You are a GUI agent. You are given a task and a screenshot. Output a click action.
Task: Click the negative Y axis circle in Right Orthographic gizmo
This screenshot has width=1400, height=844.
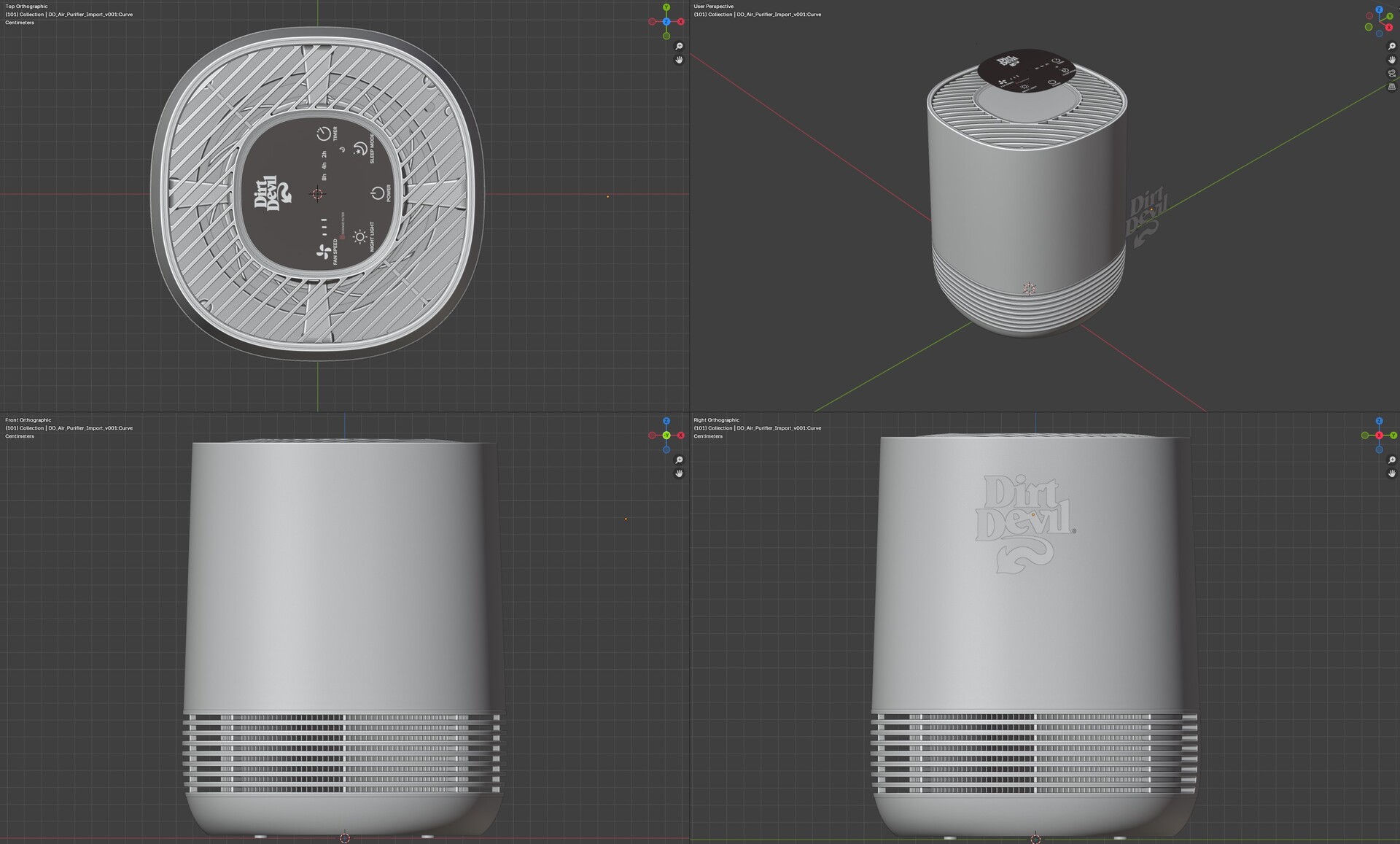point(1365,435)
